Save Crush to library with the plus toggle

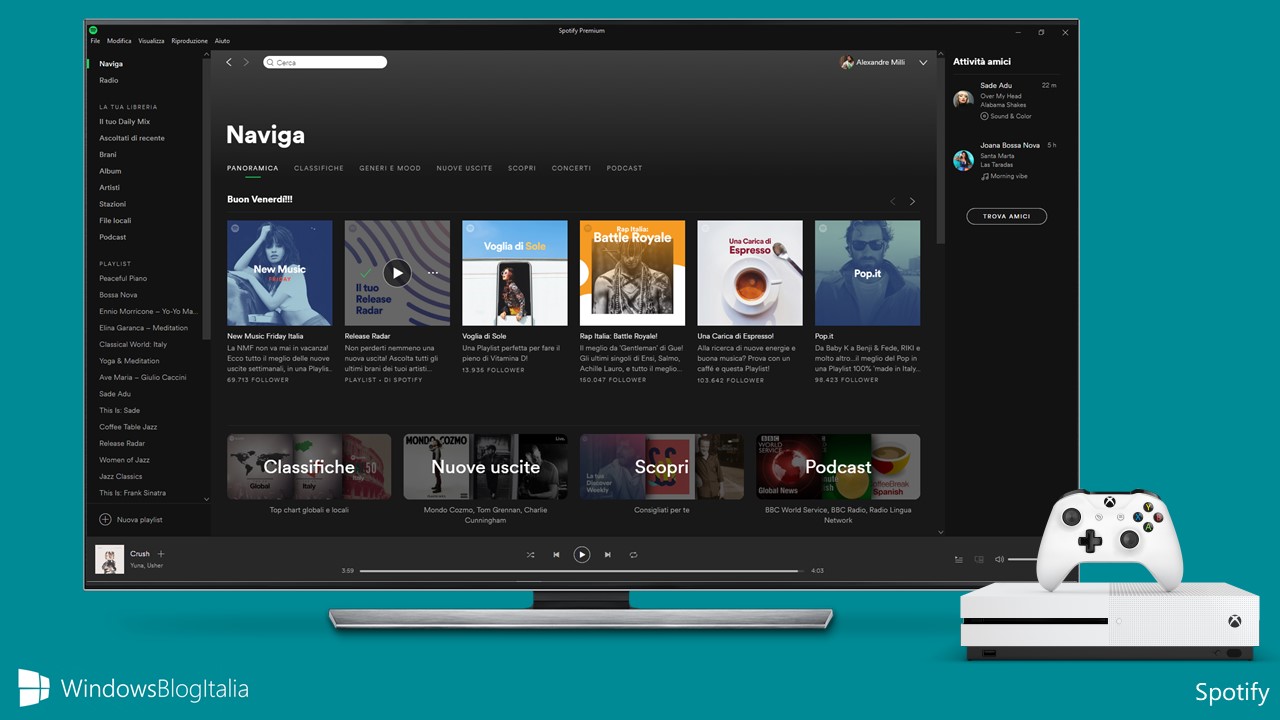(x=160, y=554)
